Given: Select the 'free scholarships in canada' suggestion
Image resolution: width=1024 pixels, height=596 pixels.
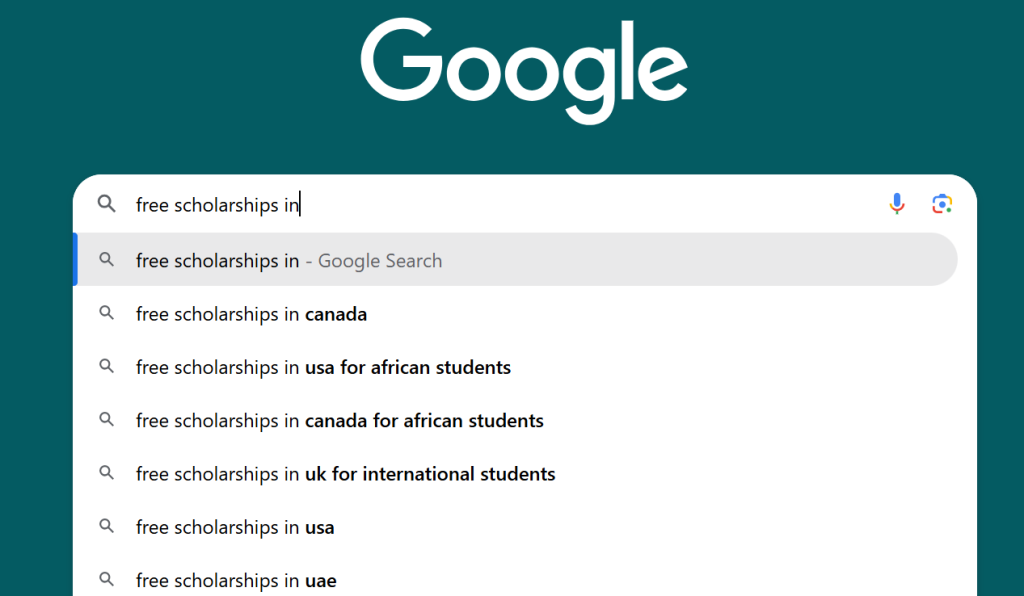Looking at the screenshot, I should [x=251, y=313].
